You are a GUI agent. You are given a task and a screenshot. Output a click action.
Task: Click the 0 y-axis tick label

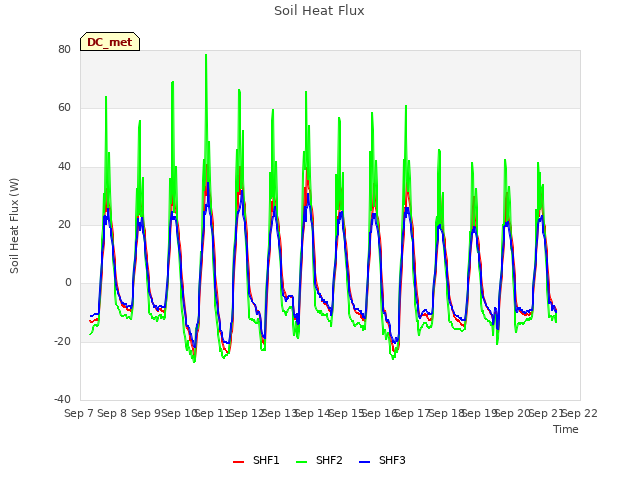click(x=68, y=283)
